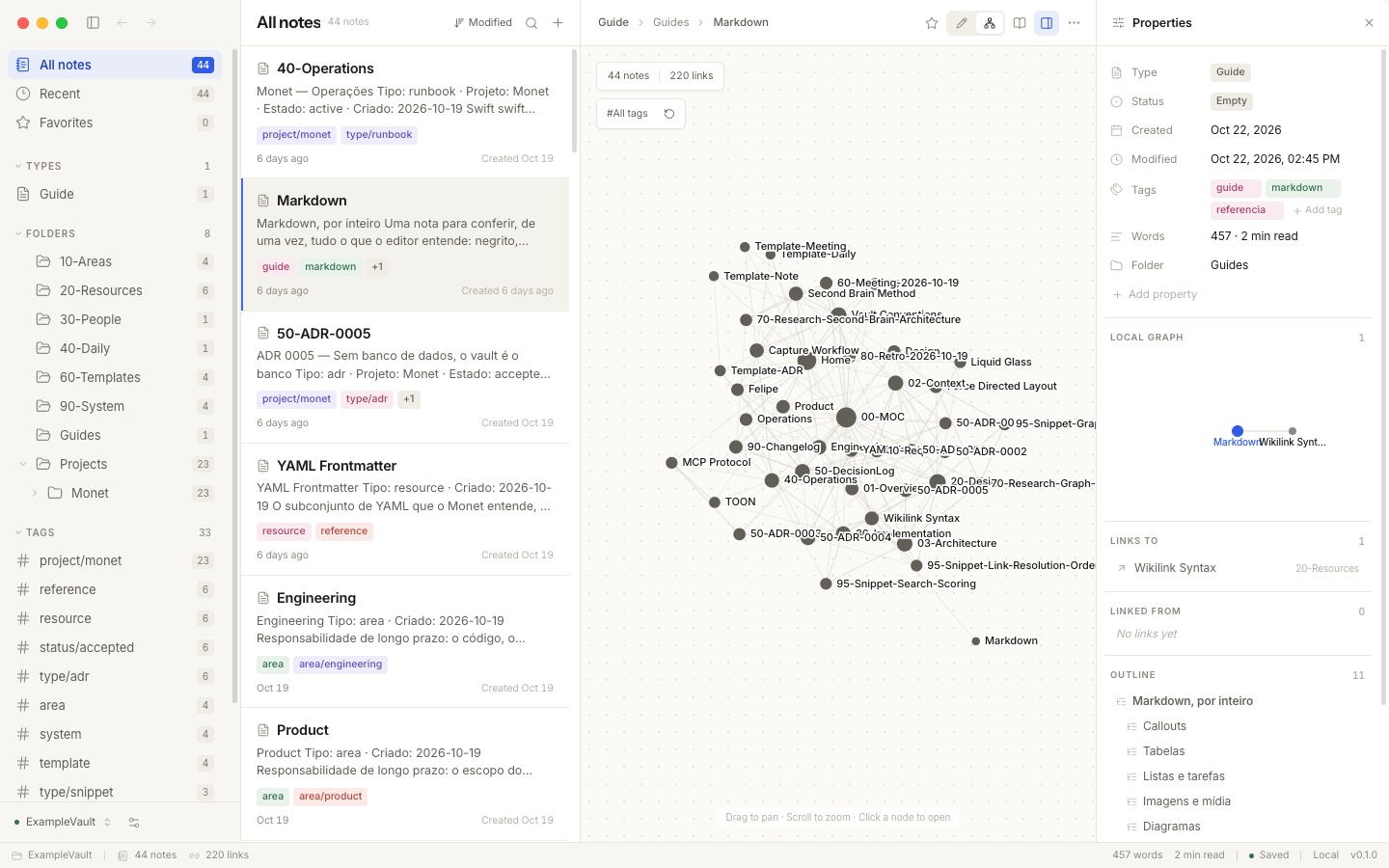Select Wikilink Syntax node in local graph
Viewport: 1389px width, 868px height.
(x=1293, y=431)
